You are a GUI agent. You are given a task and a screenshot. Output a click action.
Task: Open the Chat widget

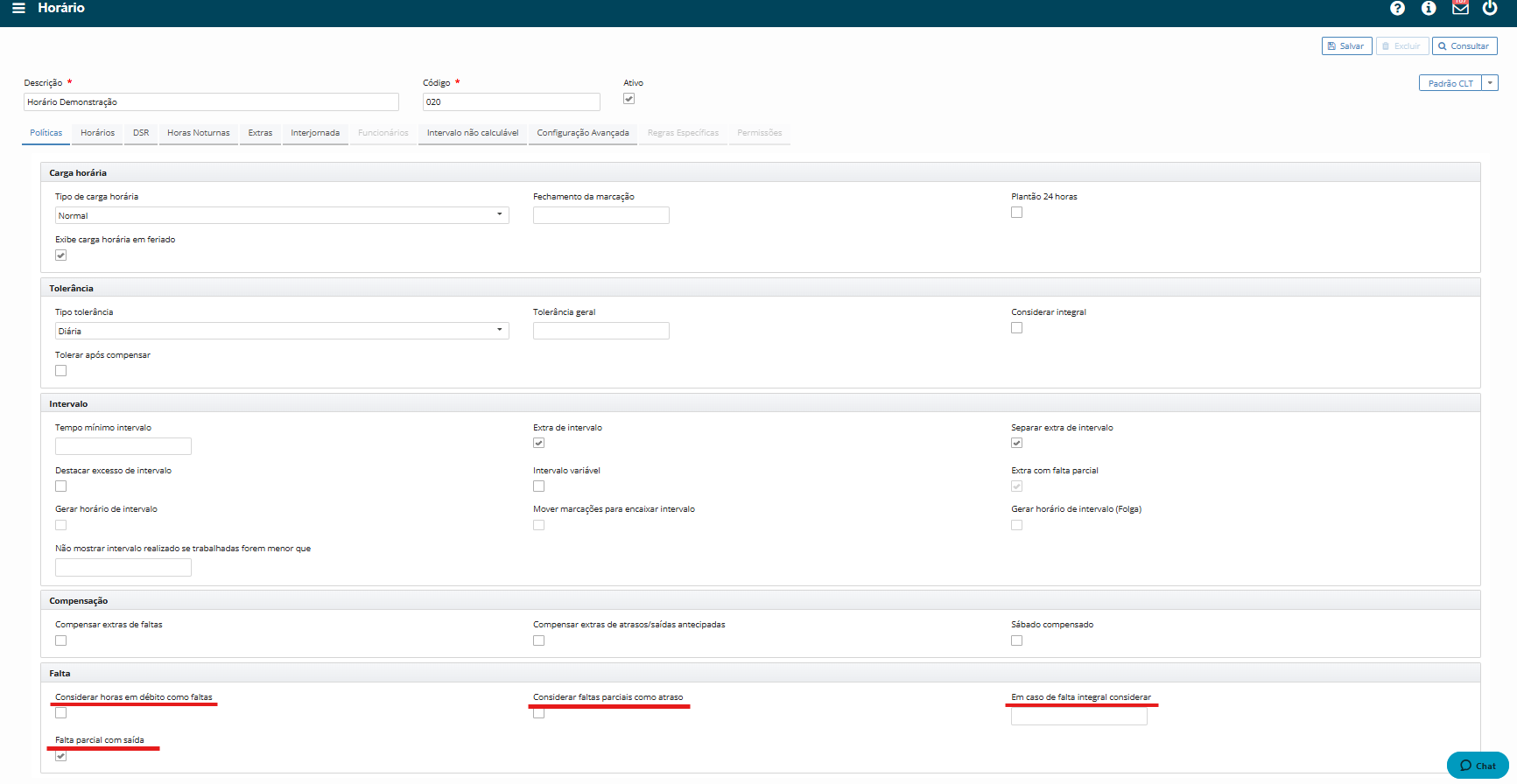click(x=1478, y=766)
